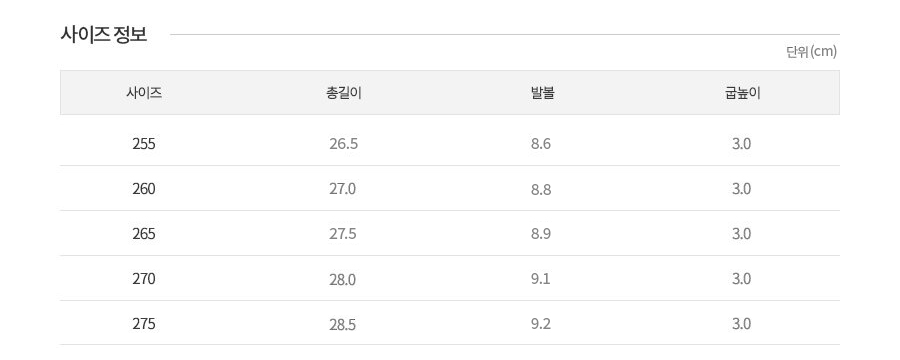This screenshot has width=900, height=360.
Task: Click total length value 27.0
Action: coord(343,189)
